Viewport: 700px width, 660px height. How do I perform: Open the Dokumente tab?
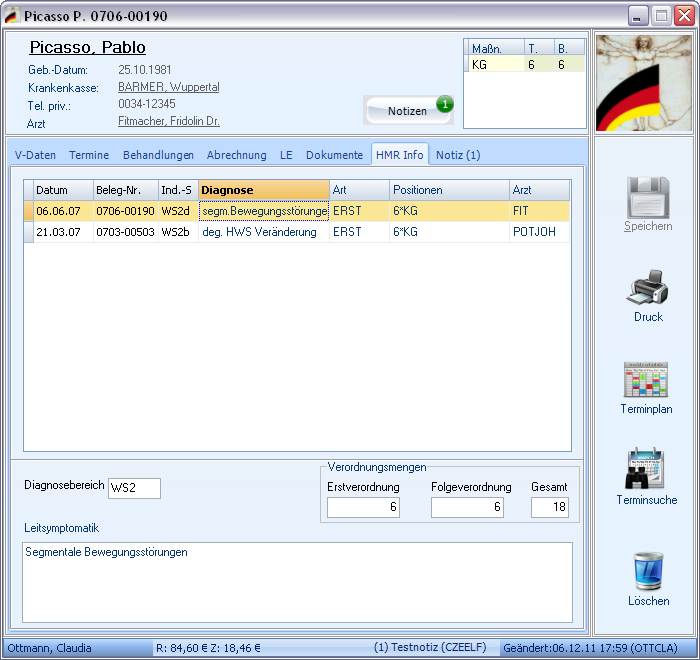pyautogui.click(x=334, y=155)
